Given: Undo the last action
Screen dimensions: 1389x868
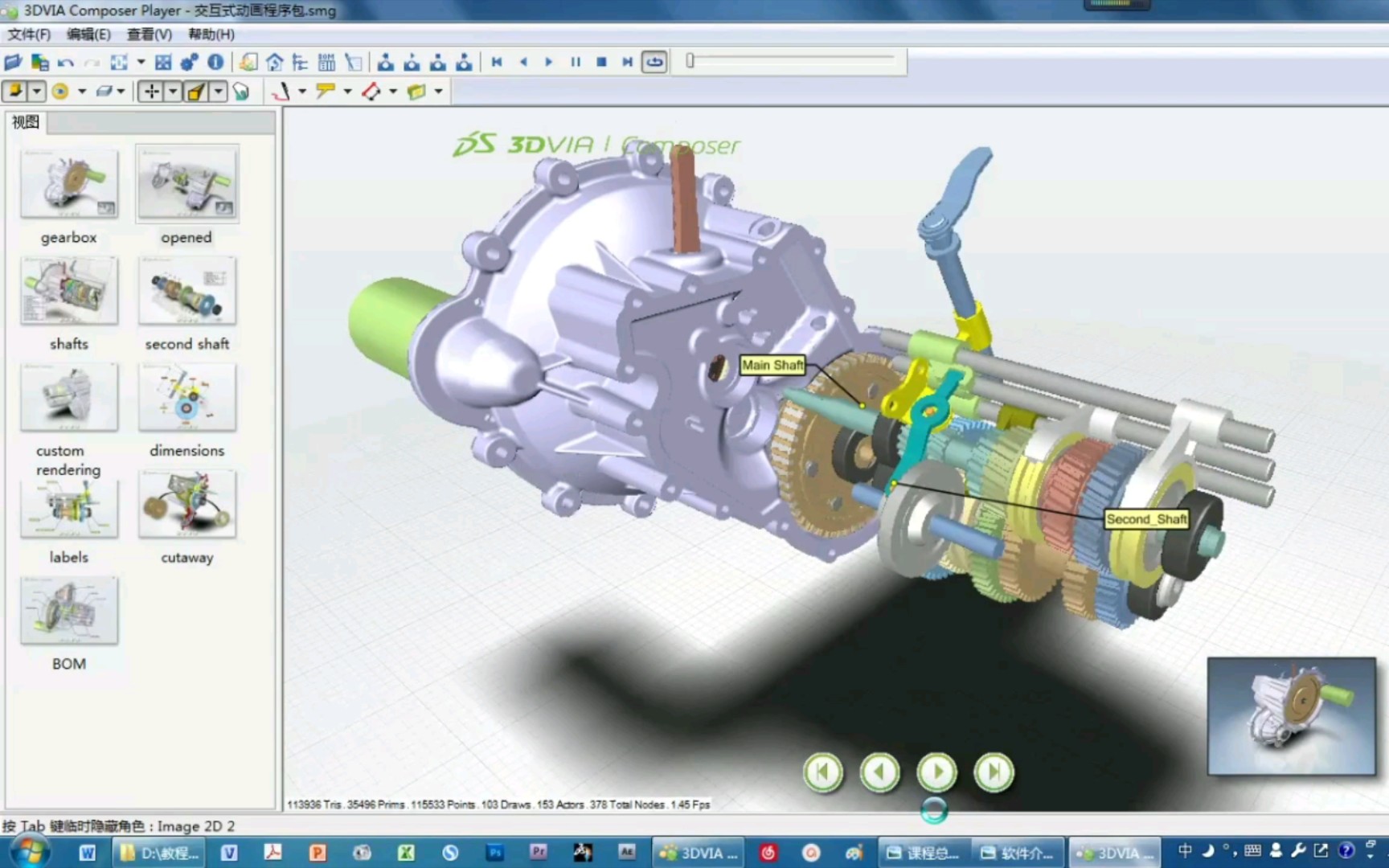Looking at the screenshot, I should click(66, 62).
